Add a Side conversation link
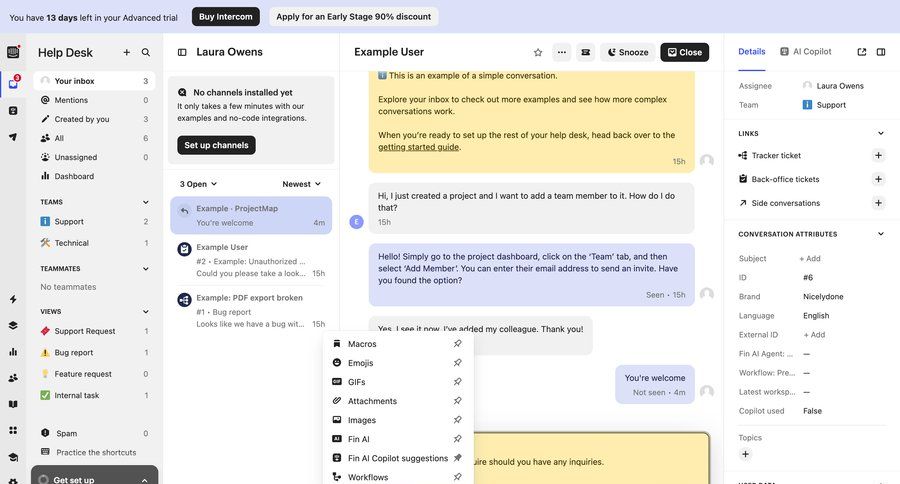 coord(878,203)
